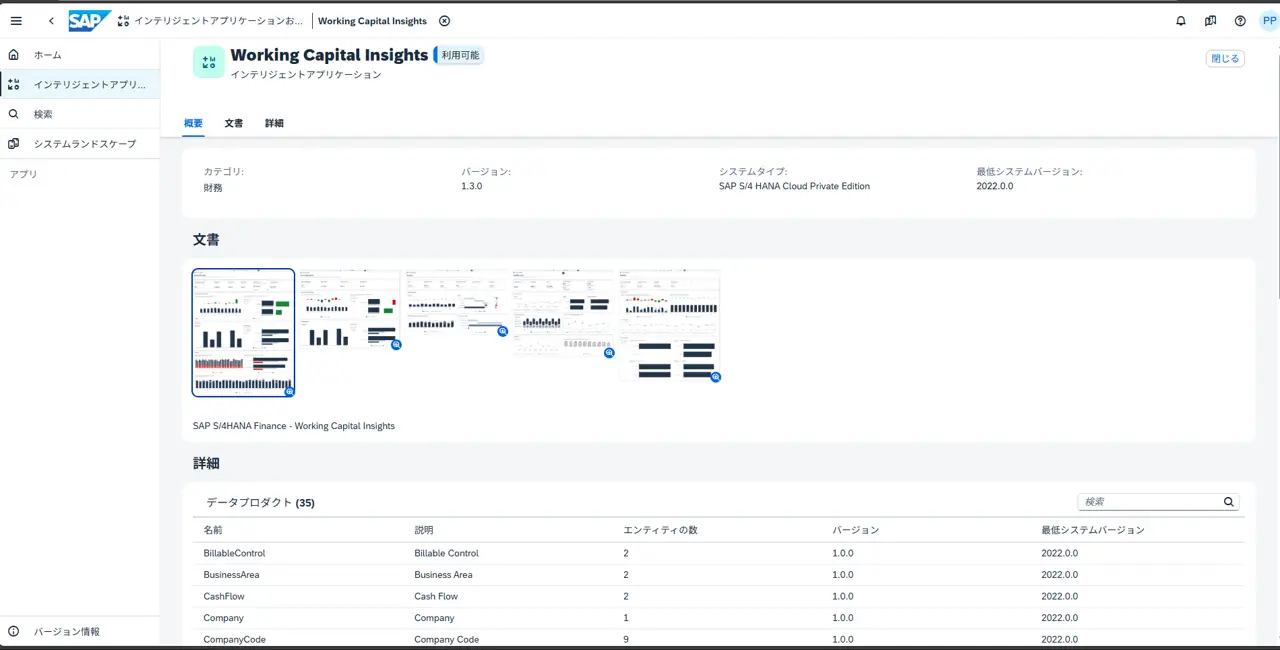Click the data product search field
The height and width of the screenshot is (650, 1280).
click(x=1150, y=502)
